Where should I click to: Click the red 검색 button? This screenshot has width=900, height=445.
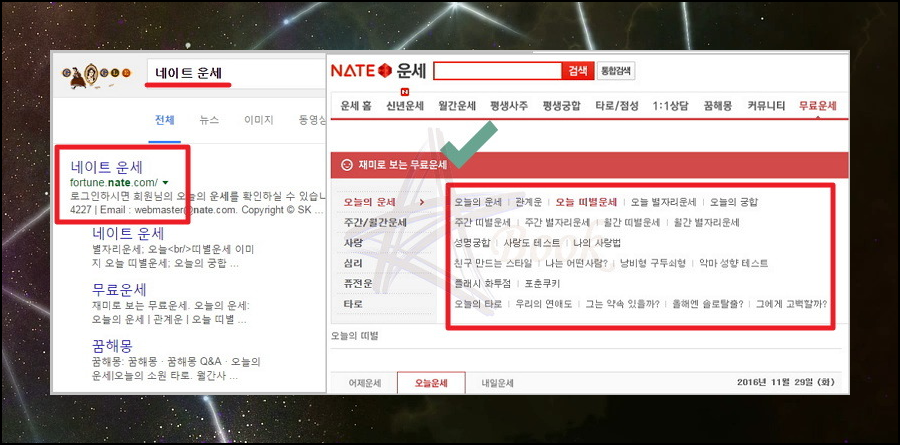(x=577, y=71)
